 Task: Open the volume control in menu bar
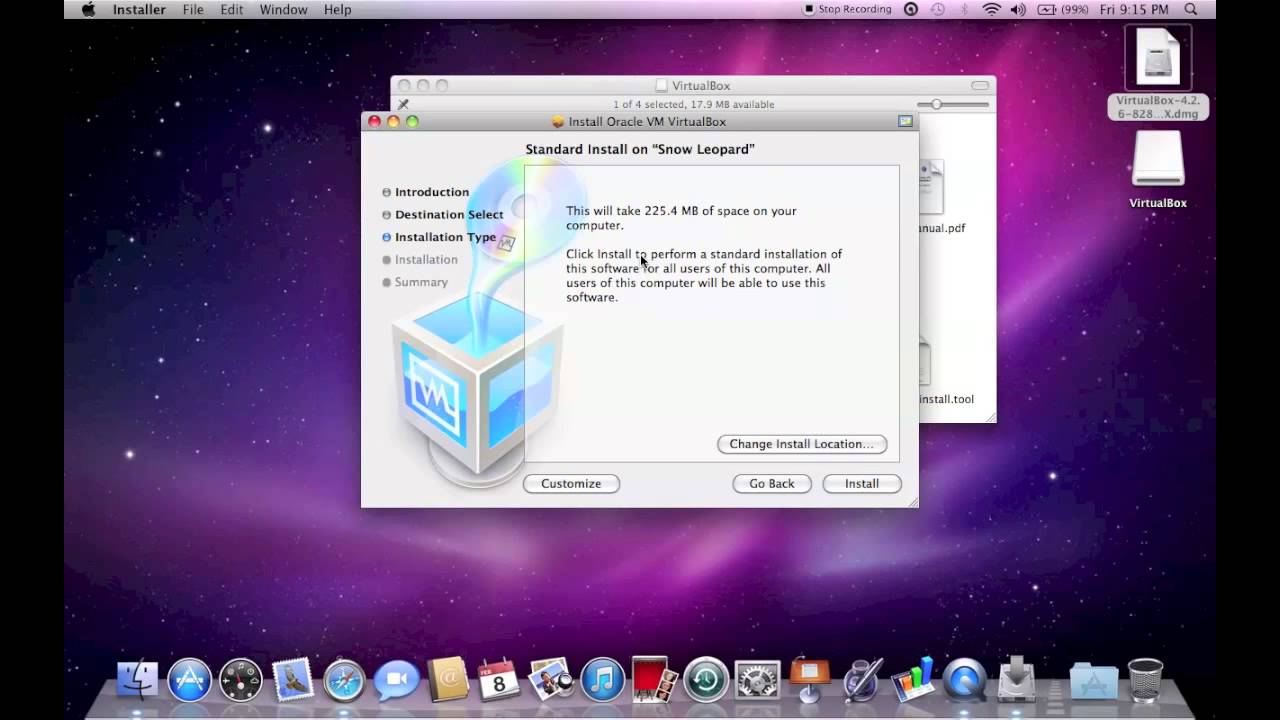click(1018, 9)
